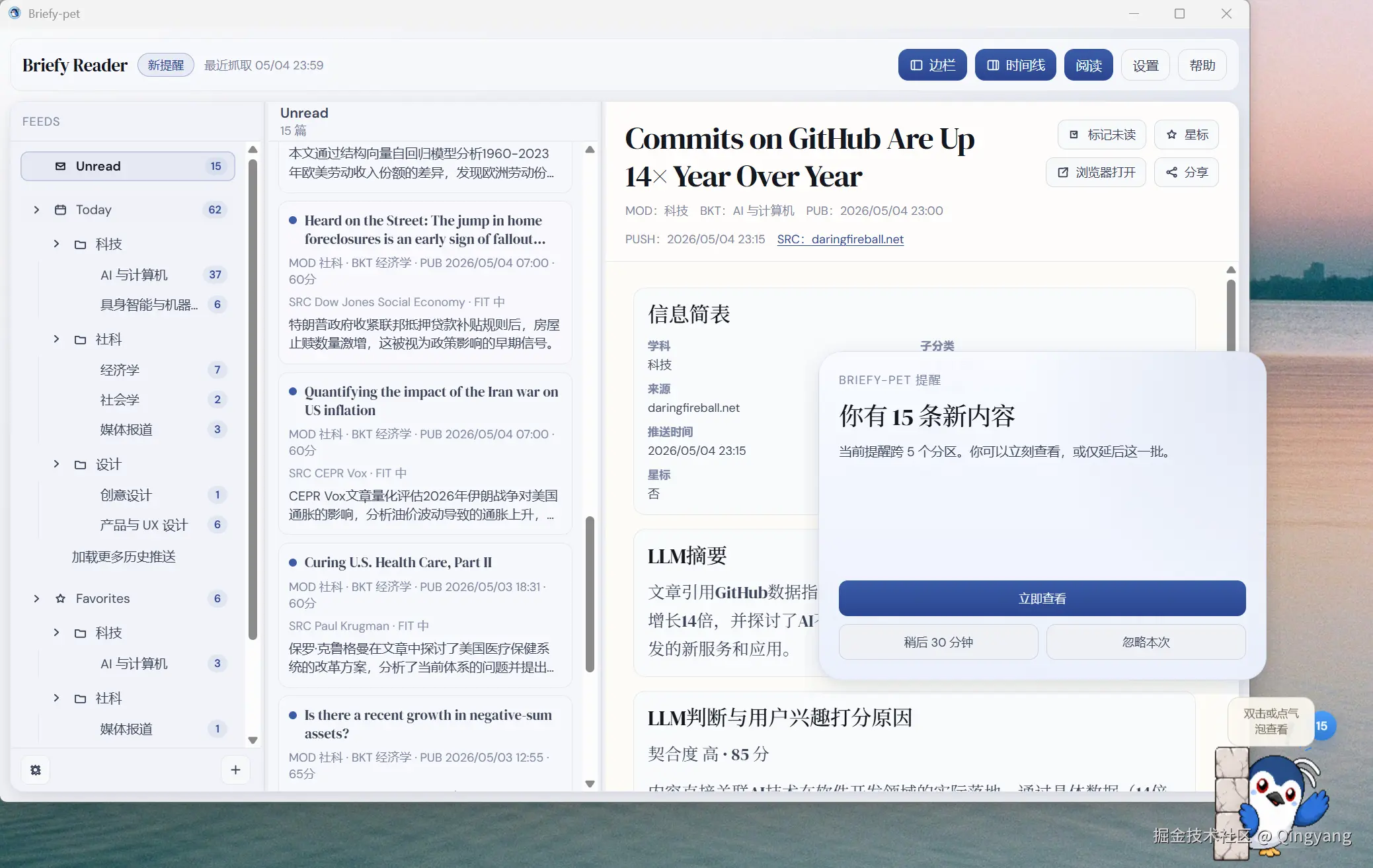Click the feeds sidebar scroll-down arrow

pyautogui.click(x=253, y=740)
